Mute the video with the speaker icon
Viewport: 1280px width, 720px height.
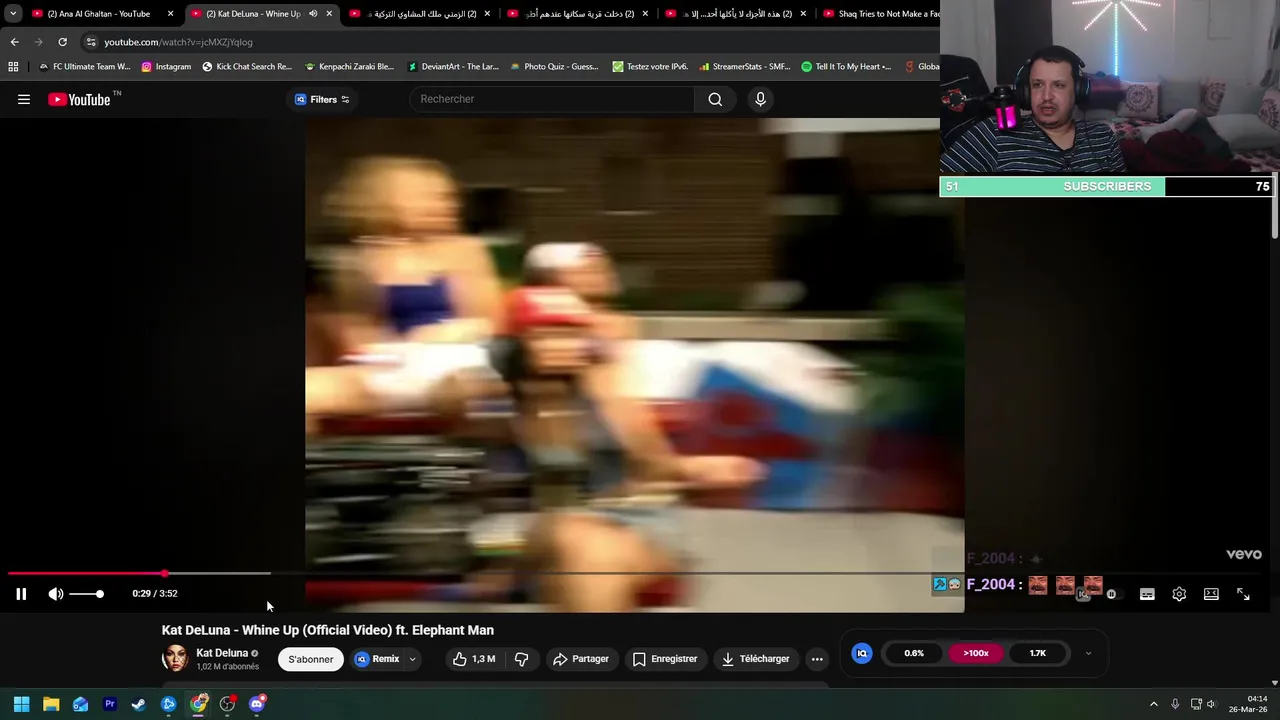point(56,594)
